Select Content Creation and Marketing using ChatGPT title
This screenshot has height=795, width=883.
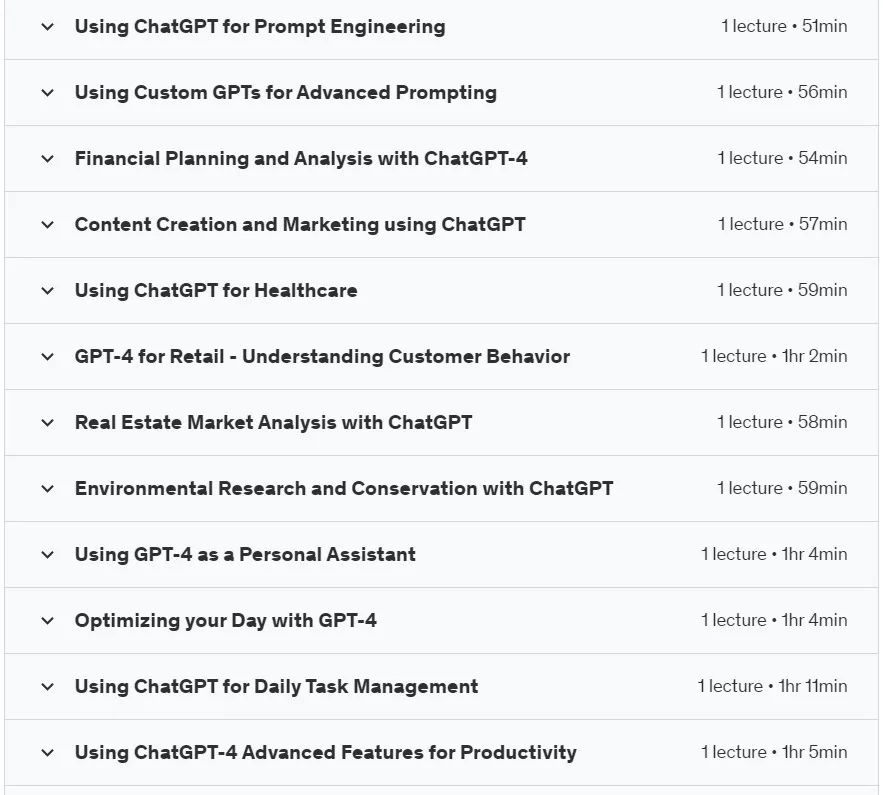point(300,225)
